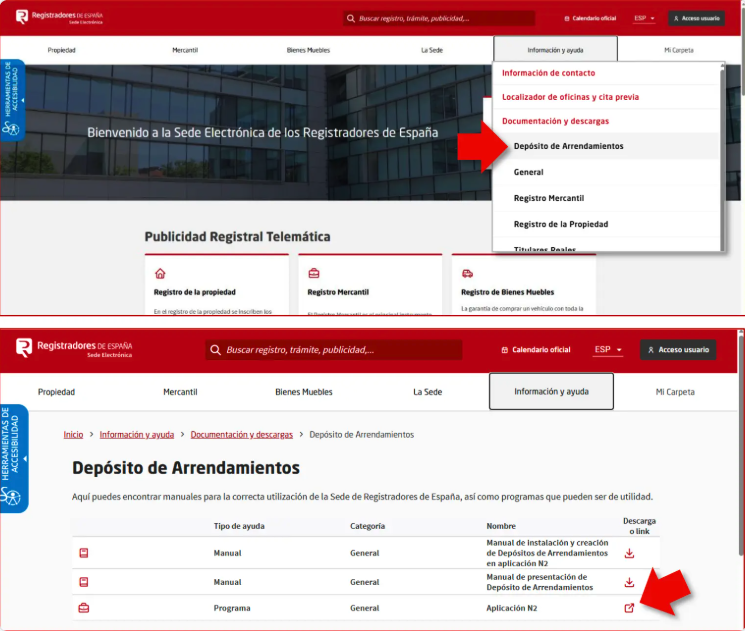Screen dimensions: 745x631
Task: Open the external link icon for Aplicación N2
Action: (x=629, y=608)
